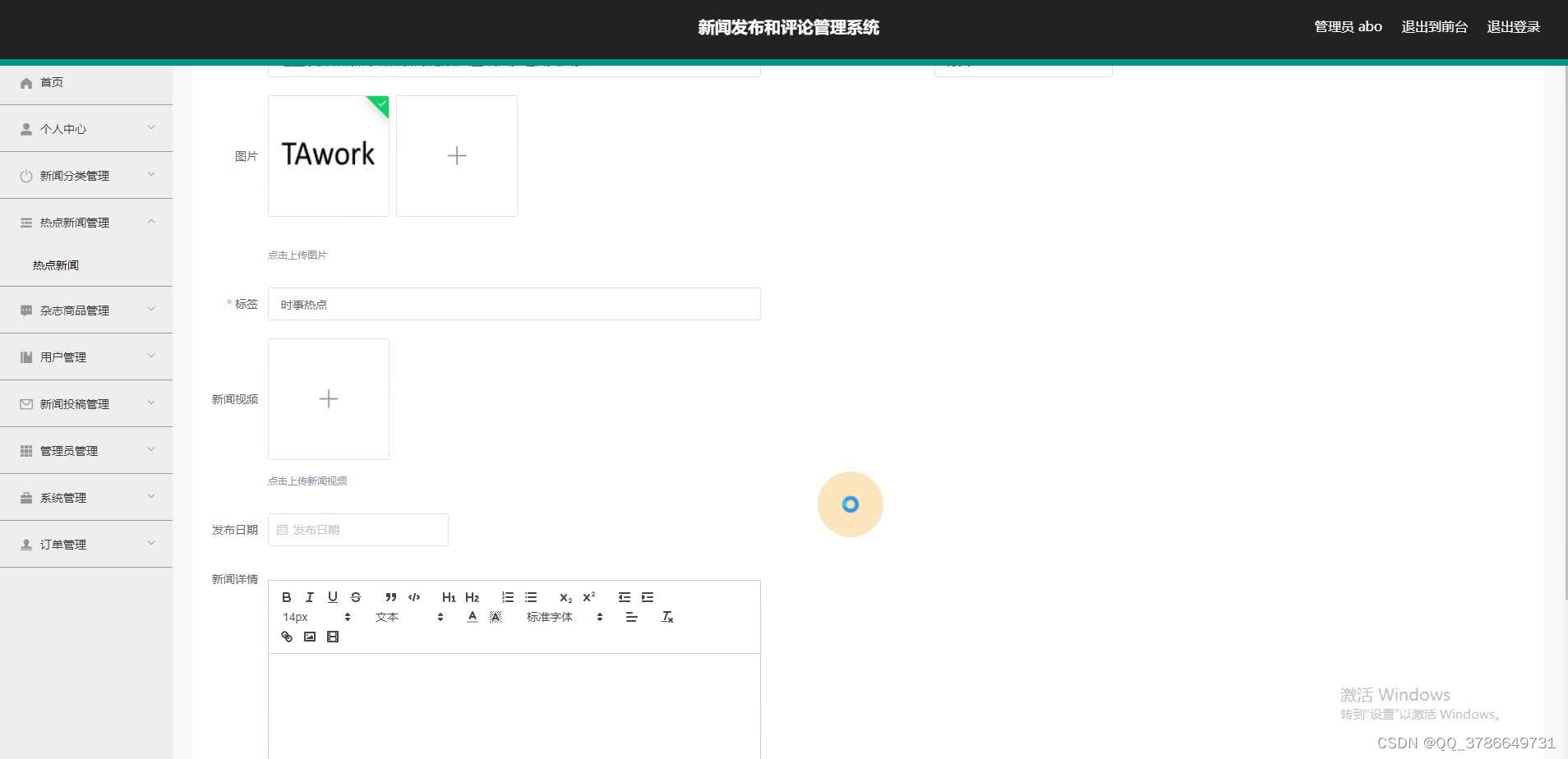Viewport: 1568px width, 759px height.
Task: Click the 管理员 abo account label
Action: (1348, 27)
